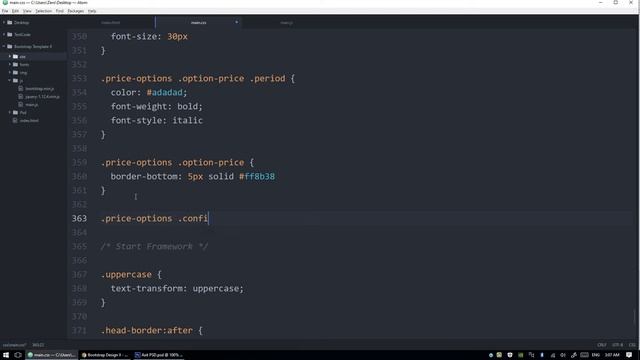Click the js folder icon
Image resolution: width=640 pixels, height=360 pixels.
click(16, 80)
